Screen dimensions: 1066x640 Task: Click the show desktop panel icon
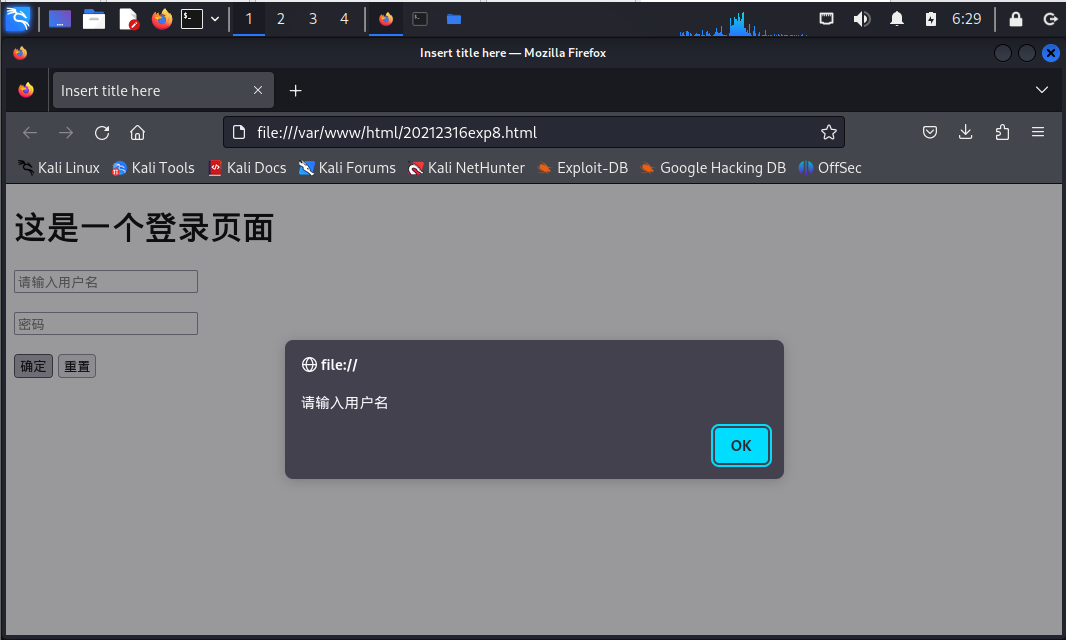(60, 19)
